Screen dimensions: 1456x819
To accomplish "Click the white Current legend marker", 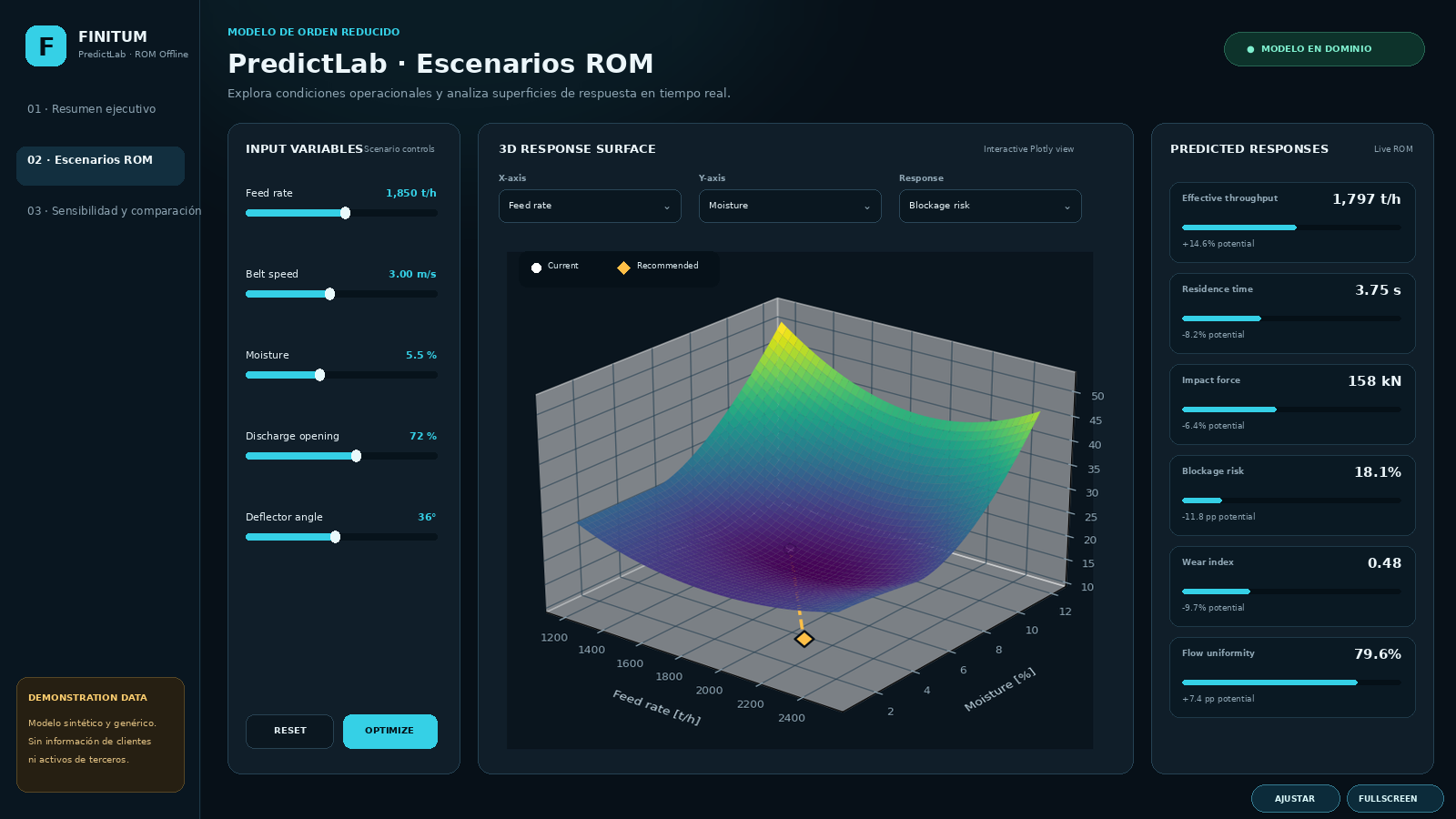I will click(536, 268).
